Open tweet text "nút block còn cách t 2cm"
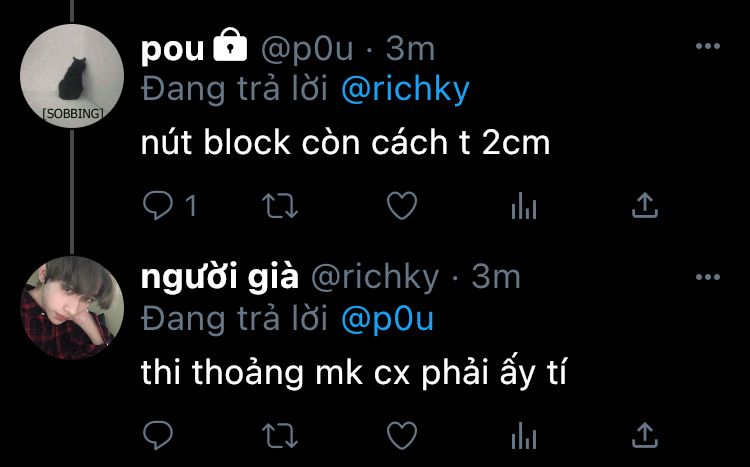This screenshot has width=750, height=467. coord(345,142)
